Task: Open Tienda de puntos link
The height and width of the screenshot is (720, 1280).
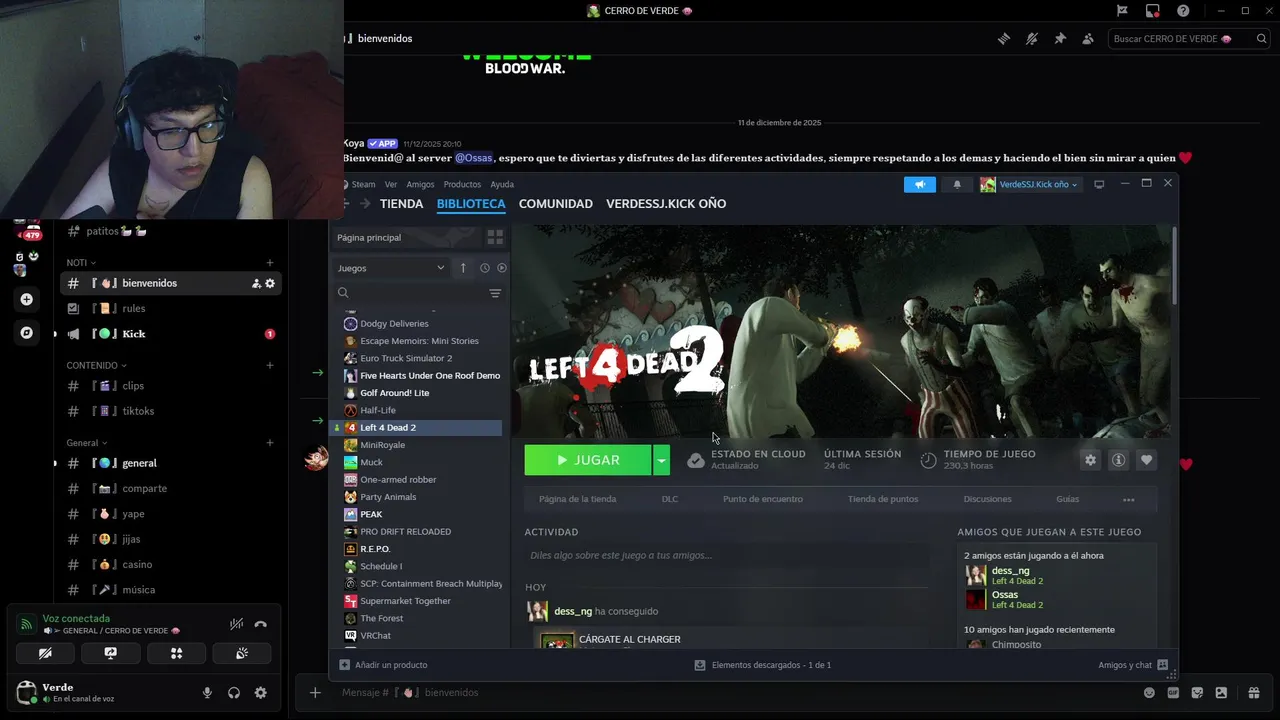Action: 883,499
